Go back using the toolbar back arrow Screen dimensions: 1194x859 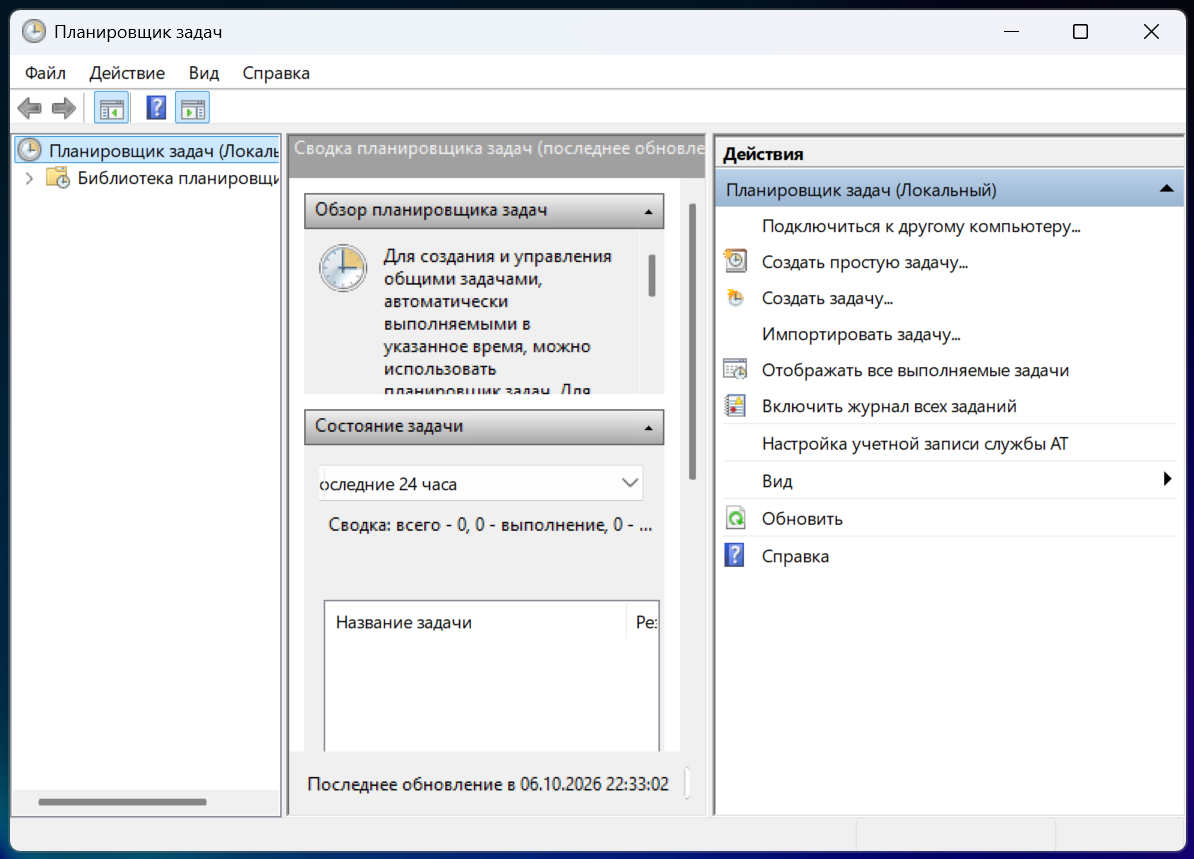tap(30, 108)
